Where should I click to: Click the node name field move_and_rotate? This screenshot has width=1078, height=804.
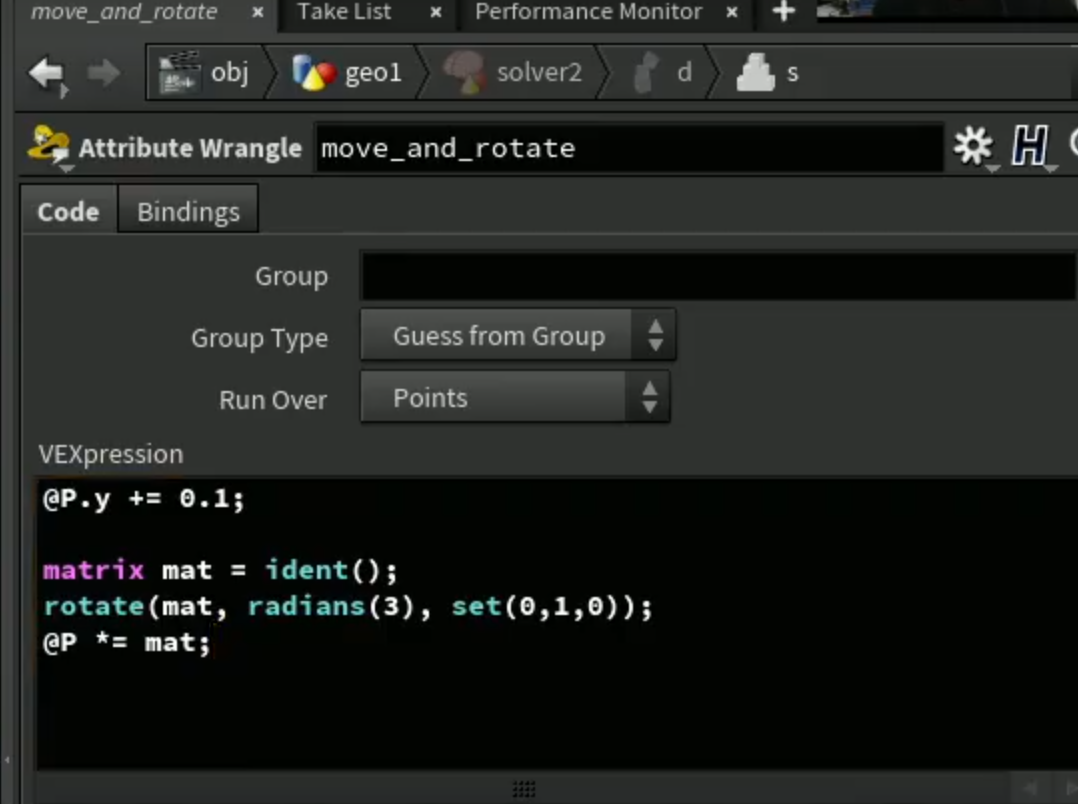point(629,148)
